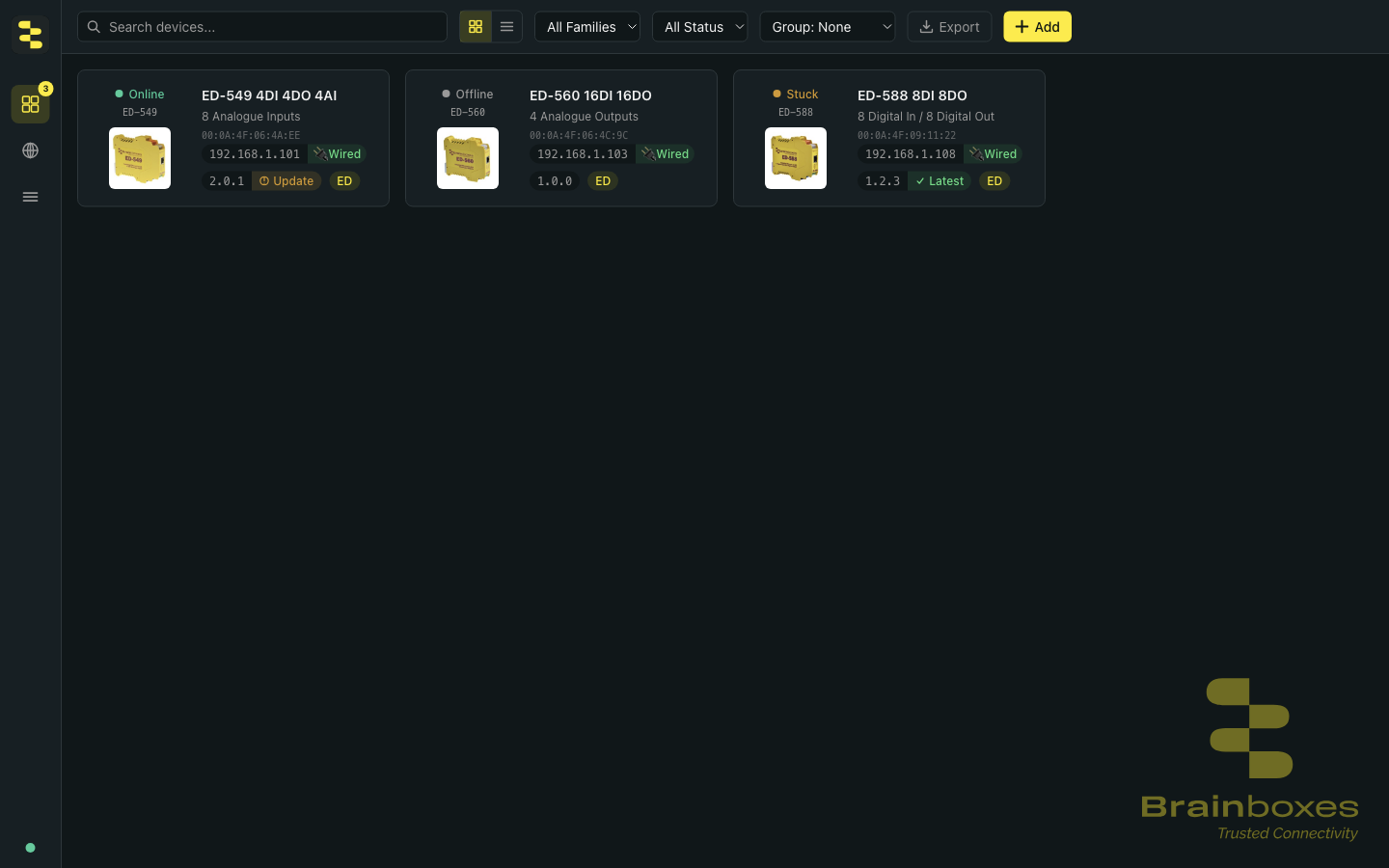Image resolution: width=1389 pixels, height=868 pixels.
Task: Click the search magnifier icon
Action: point(94,27)
